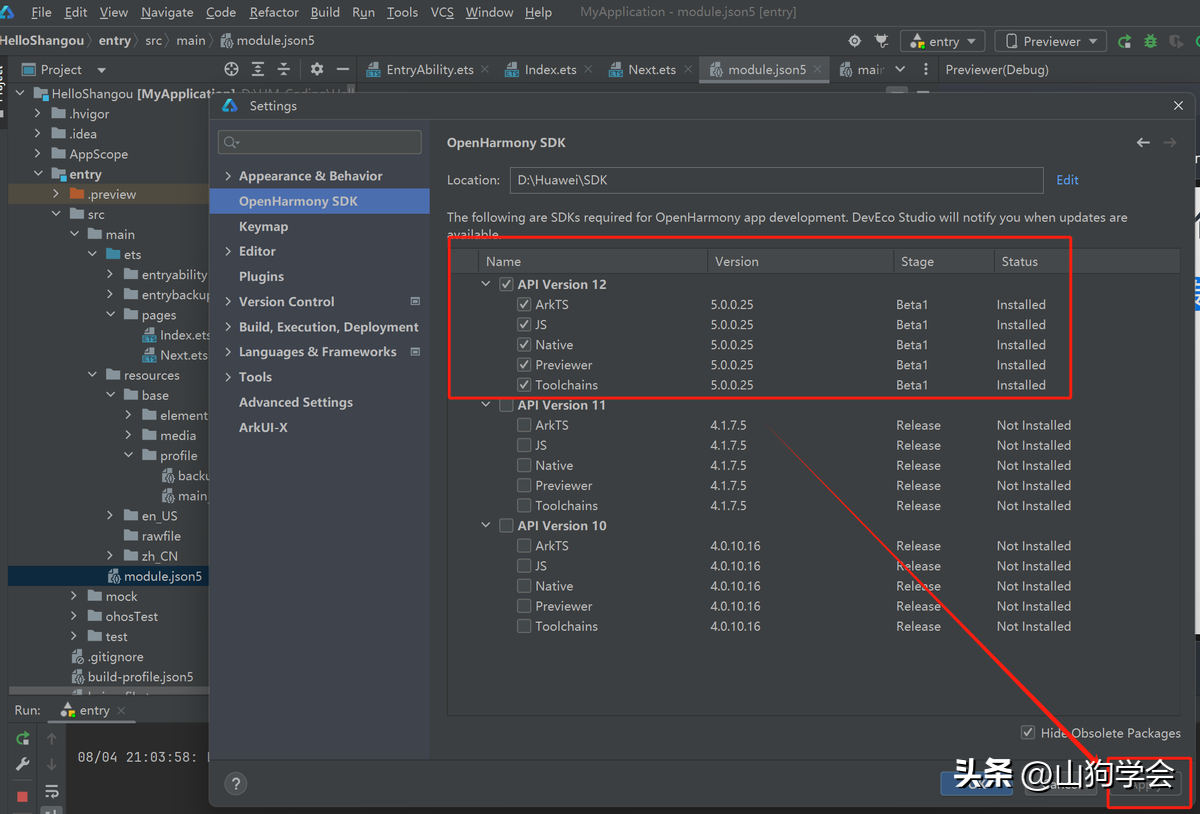Viewport: 1200px width, 814px height.
Task: Check API Version 10 checkbox
Action: click(x=506, y=525)
